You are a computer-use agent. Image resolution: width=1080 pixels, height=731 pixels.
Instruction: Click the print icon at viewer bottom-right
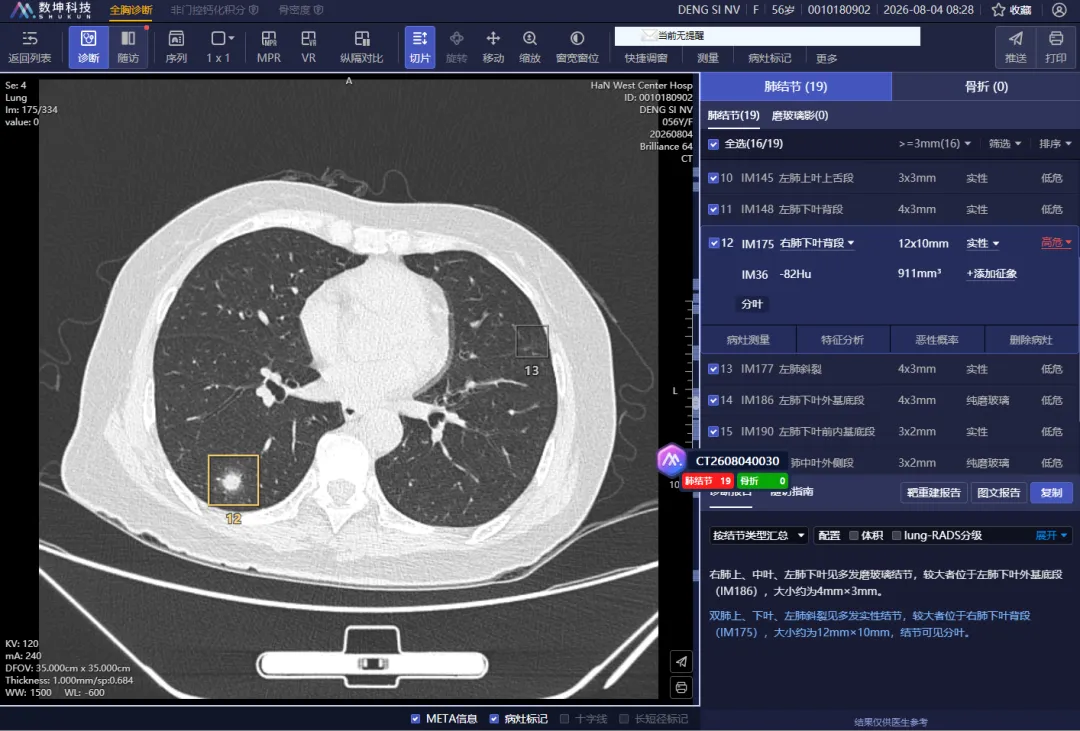point(681,688)
